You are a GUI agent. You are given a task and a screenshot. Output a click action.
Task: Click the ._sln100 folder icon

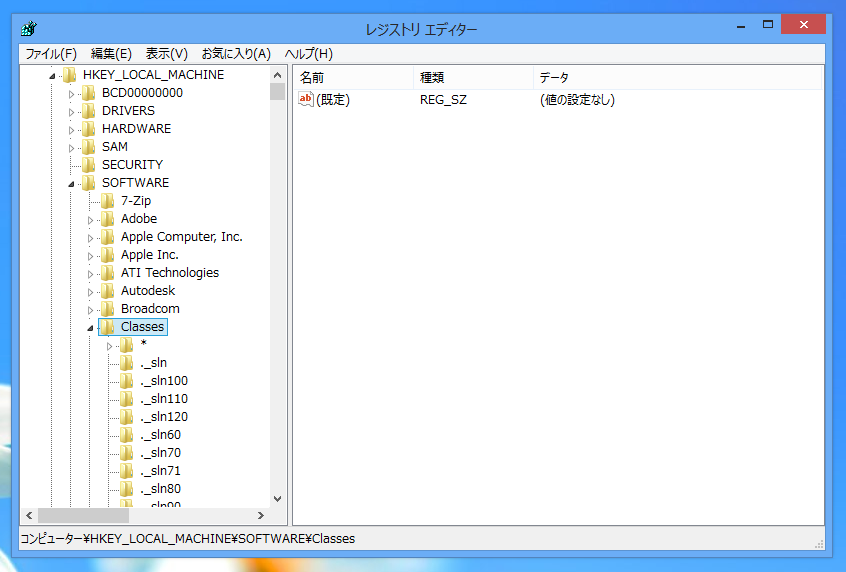click(x=126, y=380)
